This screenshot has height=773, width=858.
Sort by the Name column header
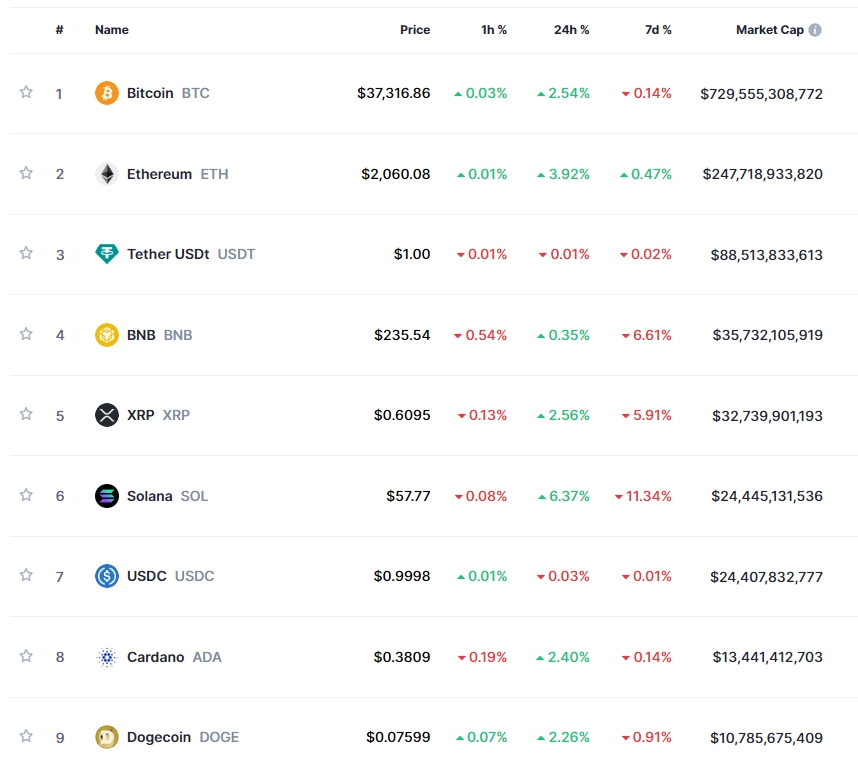point(112,30)
